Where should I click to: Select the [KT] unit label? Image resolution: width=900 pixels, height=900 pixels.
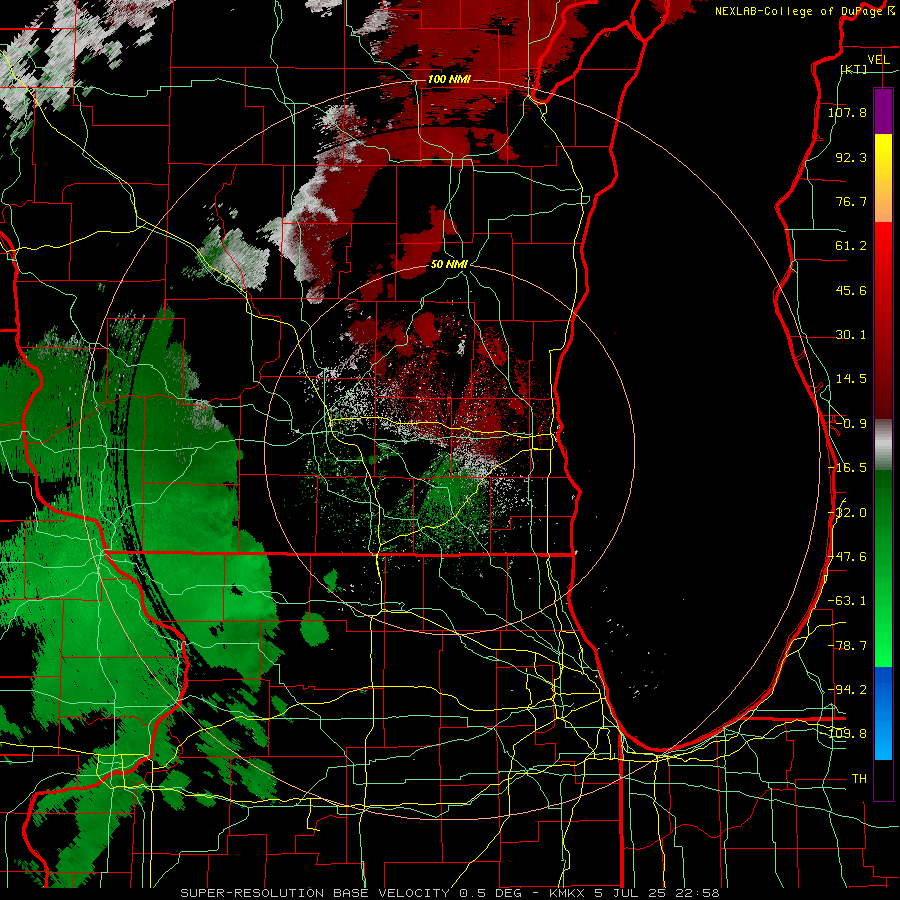[853, 69]
